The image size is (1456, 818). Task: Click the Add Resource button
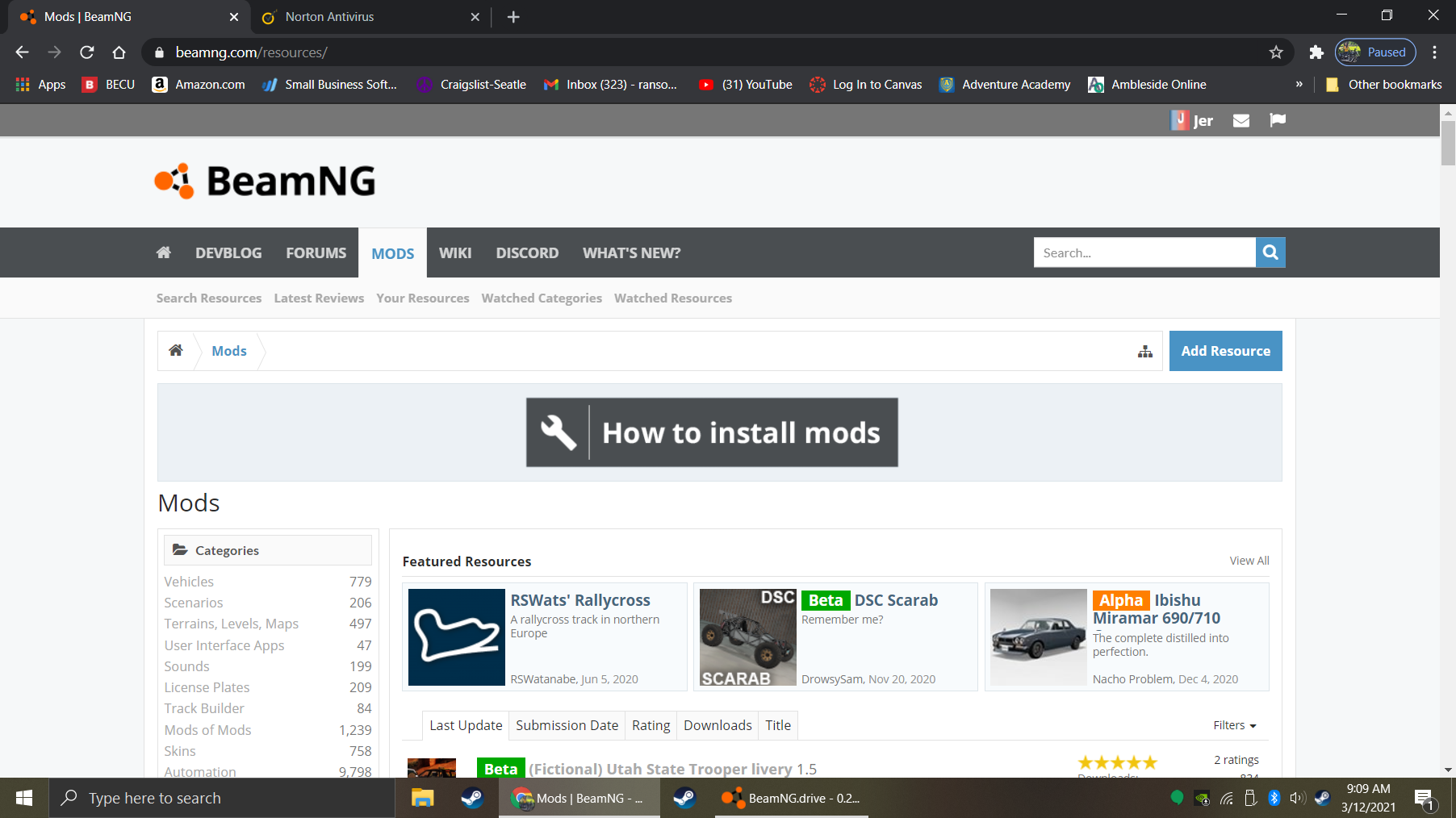point(1225,351)
